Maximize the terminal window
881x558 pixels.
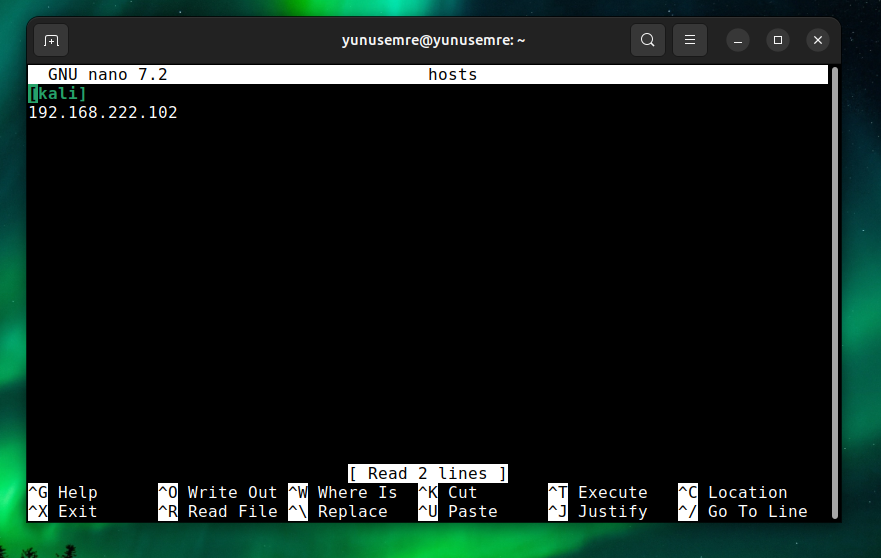click(778, 40)
